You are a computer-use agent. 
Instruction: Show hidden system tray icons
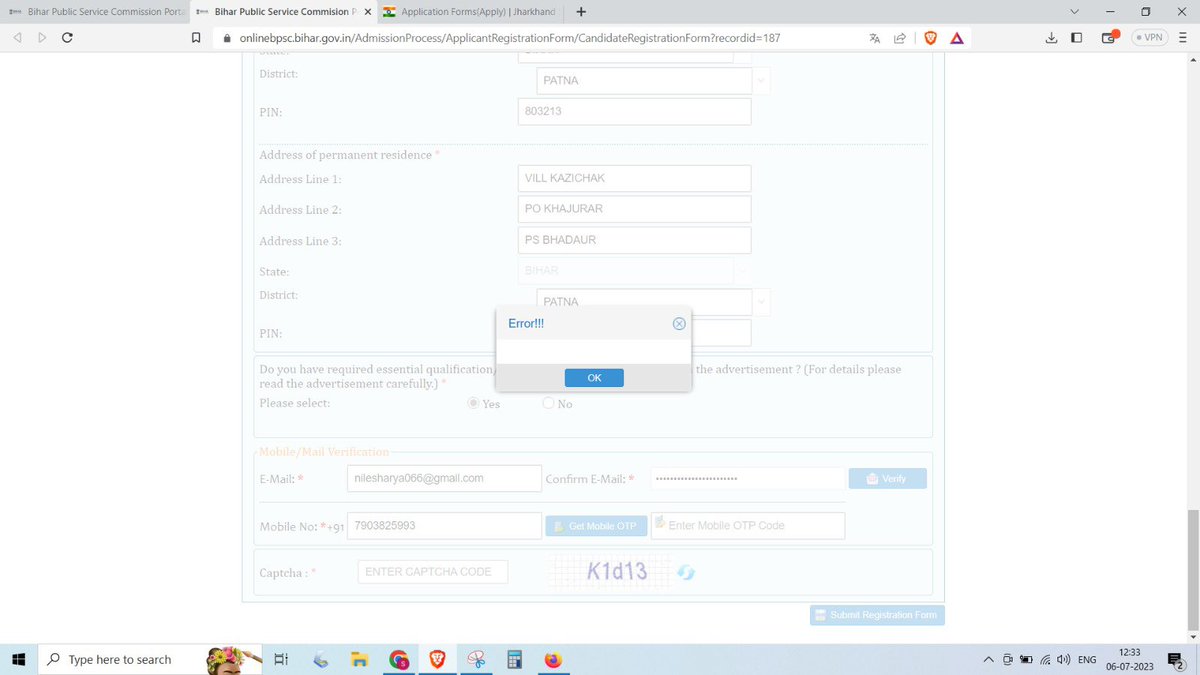989,659
